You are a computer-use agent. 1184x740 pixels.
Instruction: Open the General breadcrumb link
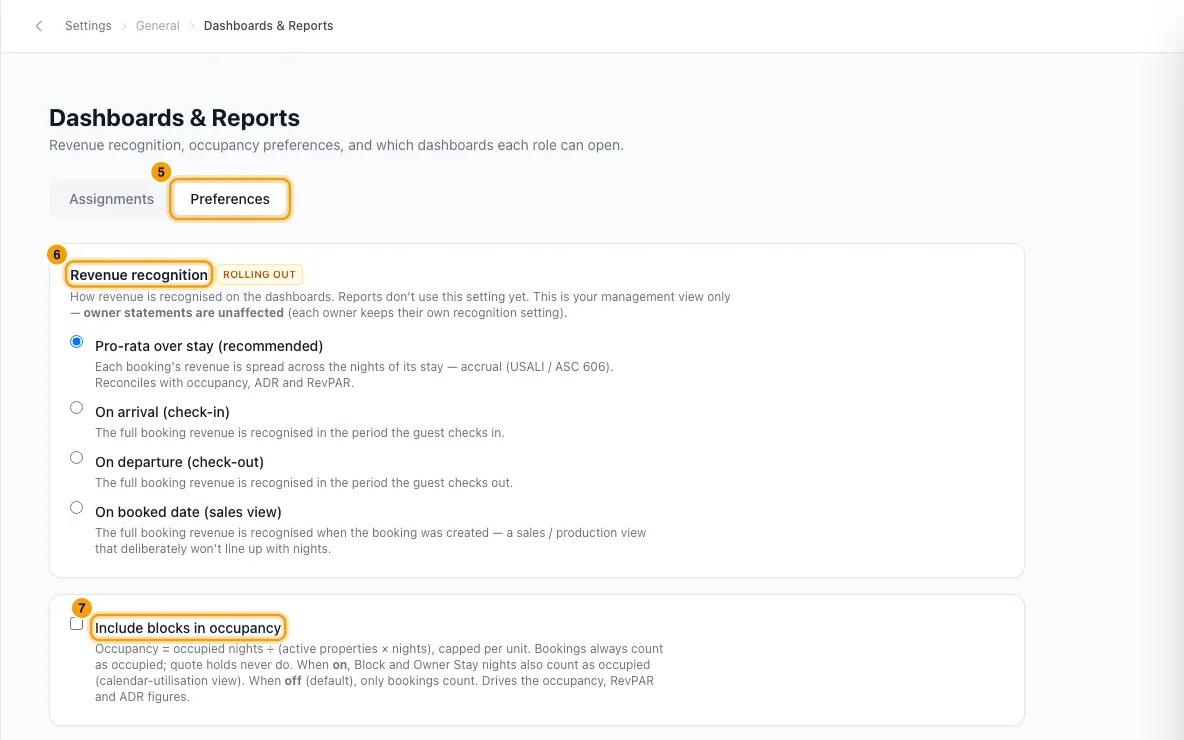pyautogui.click(x=158, y=26)
